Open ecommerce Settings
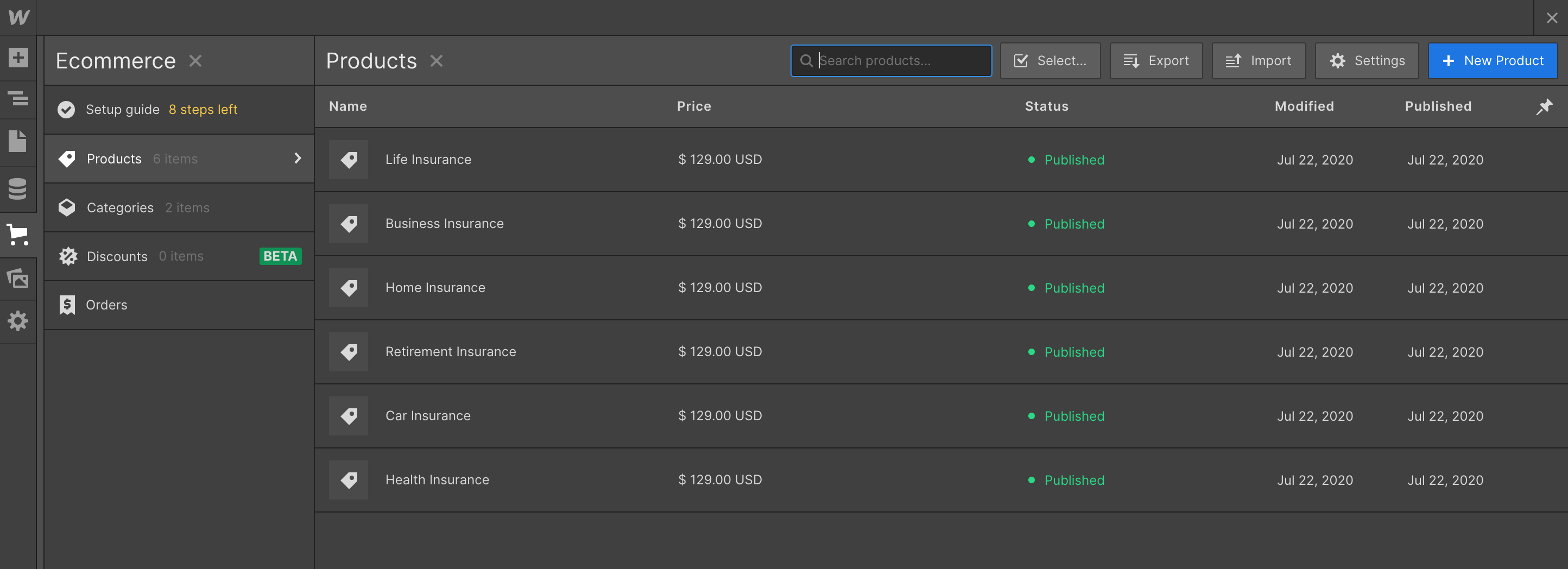 [1367, 60]
